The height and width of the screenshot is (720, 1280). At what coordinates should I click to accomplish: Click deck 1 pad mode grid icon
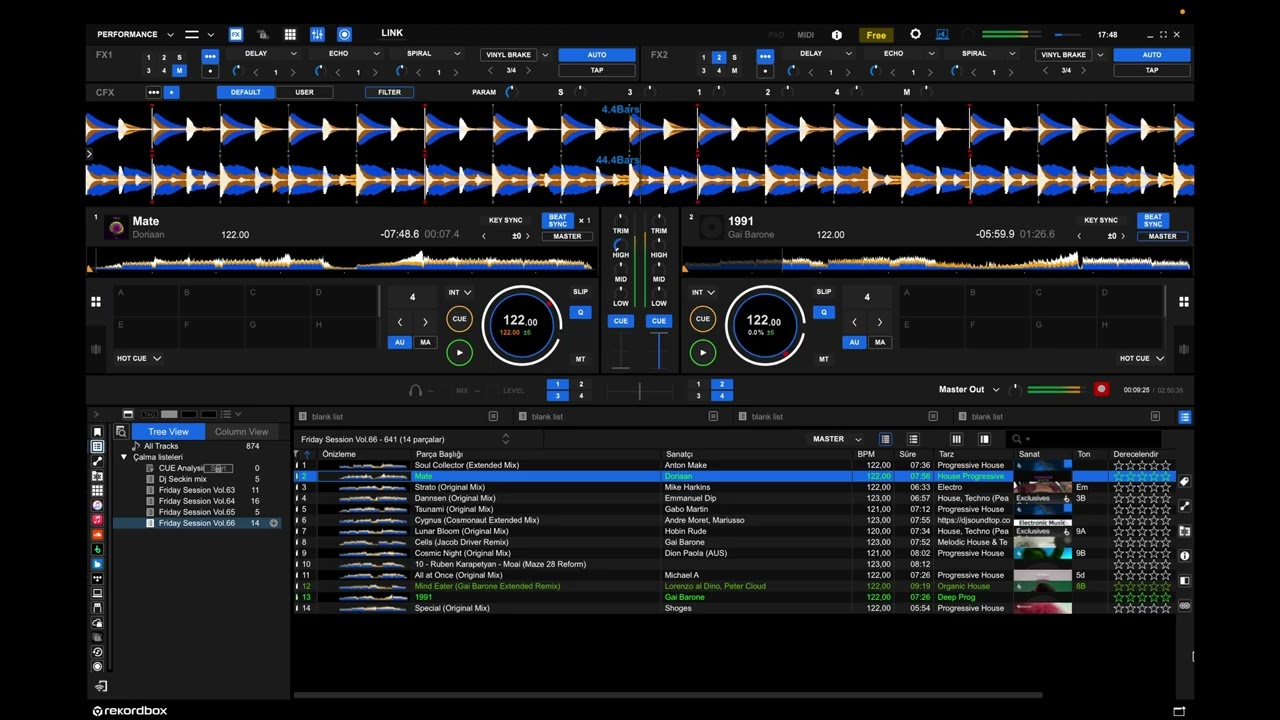pos(96,301)
